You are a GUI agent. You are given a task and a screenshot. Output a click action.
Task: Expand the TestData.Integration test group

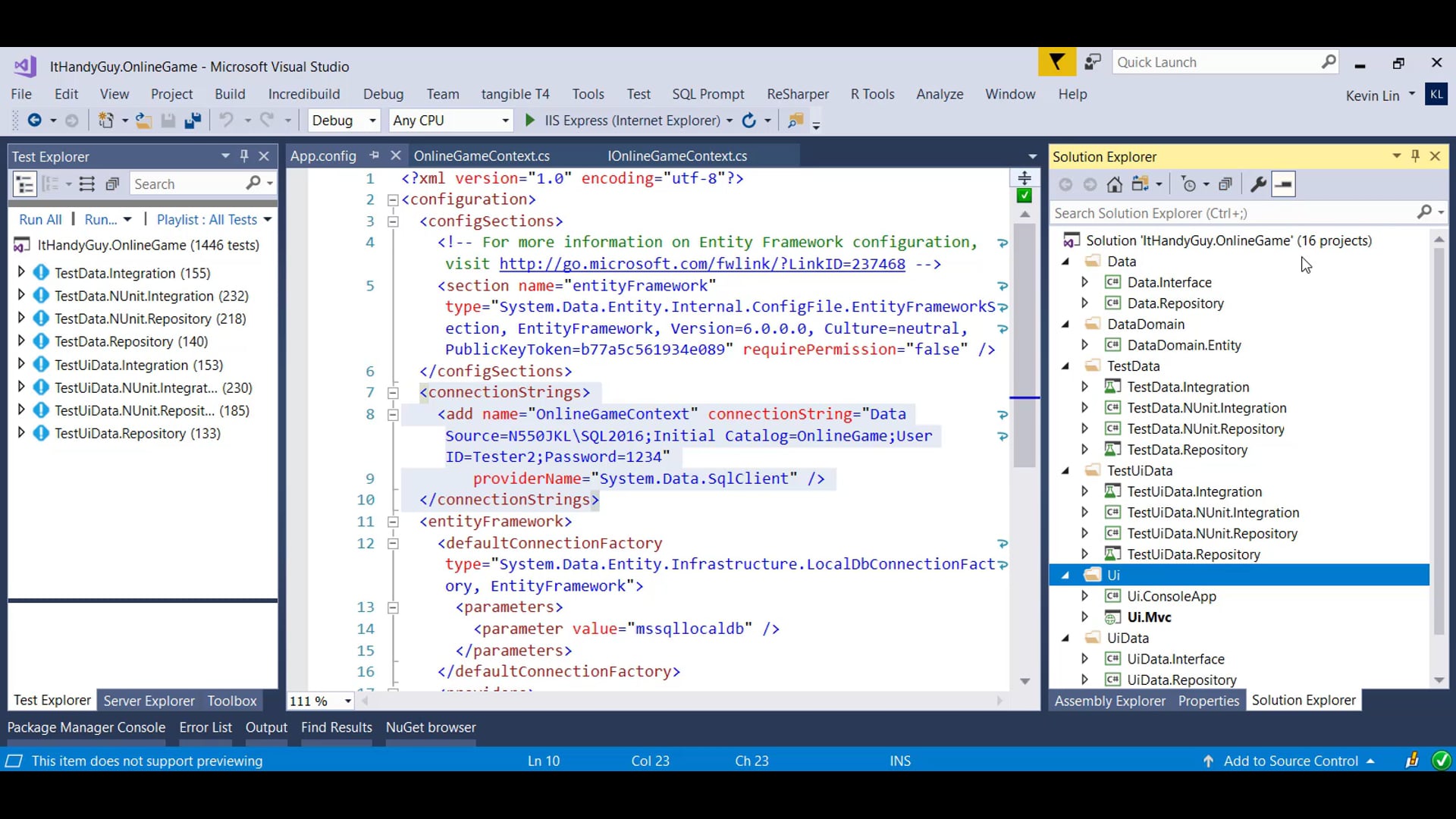pyautogui.click(x=21, y=272)
